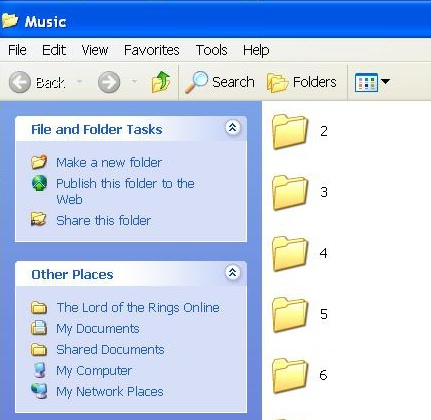Select the folder icon named 3
The image size is (431, 420).
tap(290, 192)
